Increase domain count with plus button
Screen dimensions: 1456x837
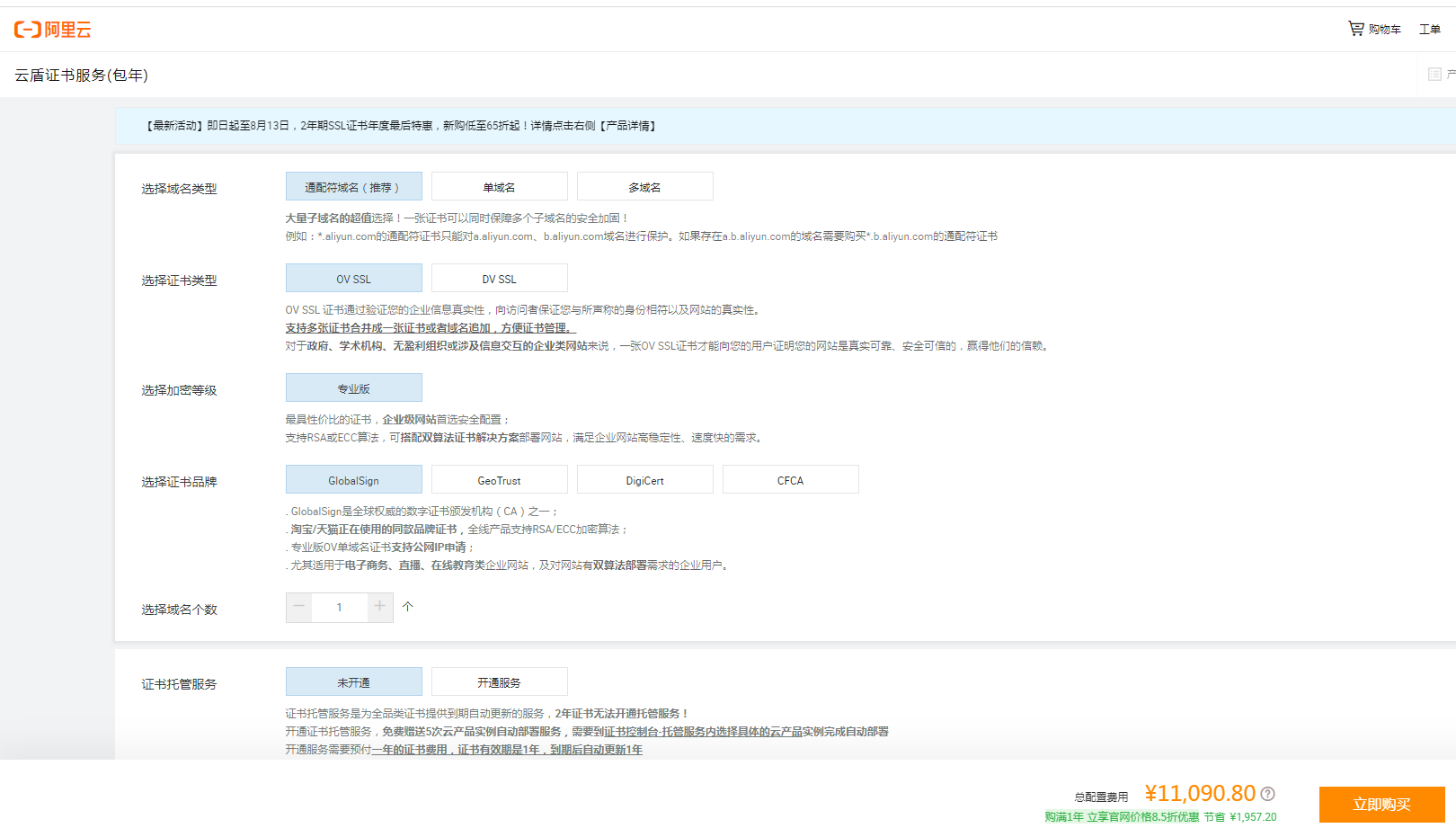coord(380,608)
